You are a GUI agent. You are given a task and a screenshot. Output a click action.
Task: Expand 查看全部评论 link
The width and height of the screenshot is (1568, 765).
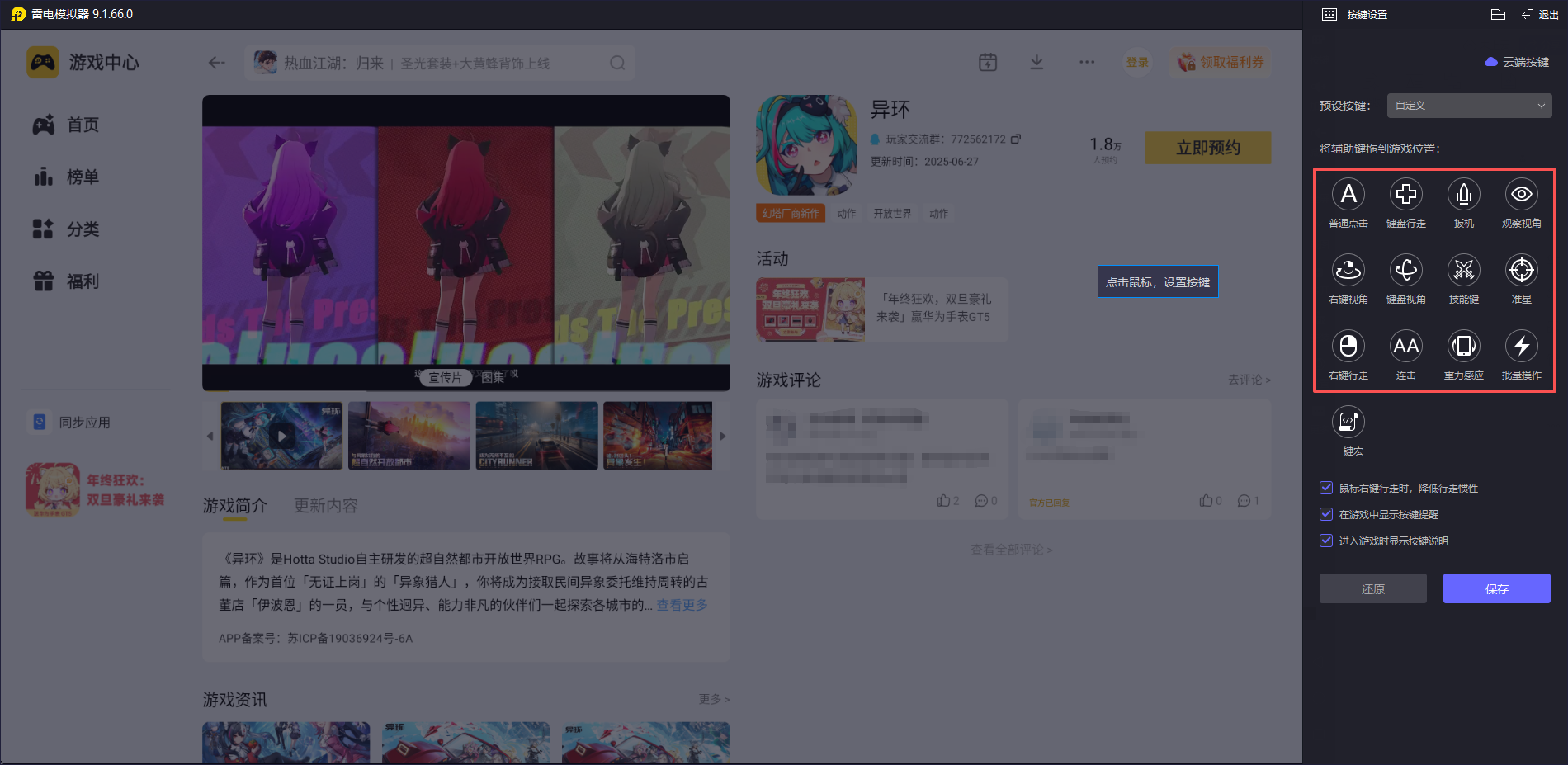tap(1012, 550)
